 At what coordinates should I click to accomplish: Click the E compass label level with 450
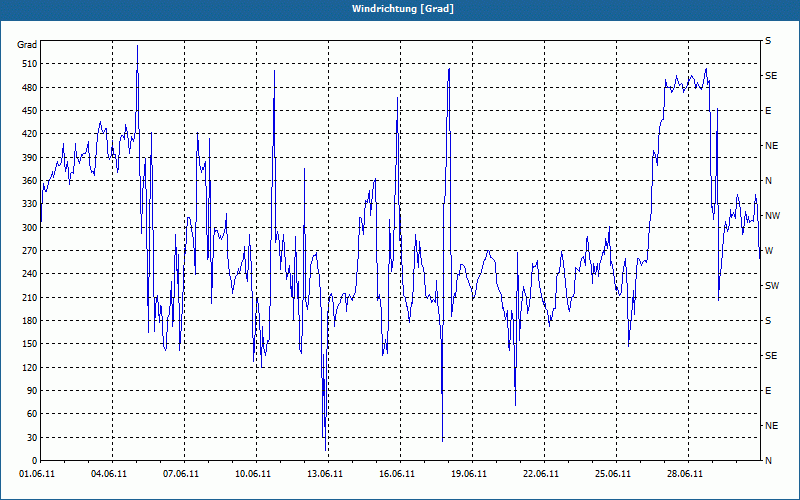point(768,111)
